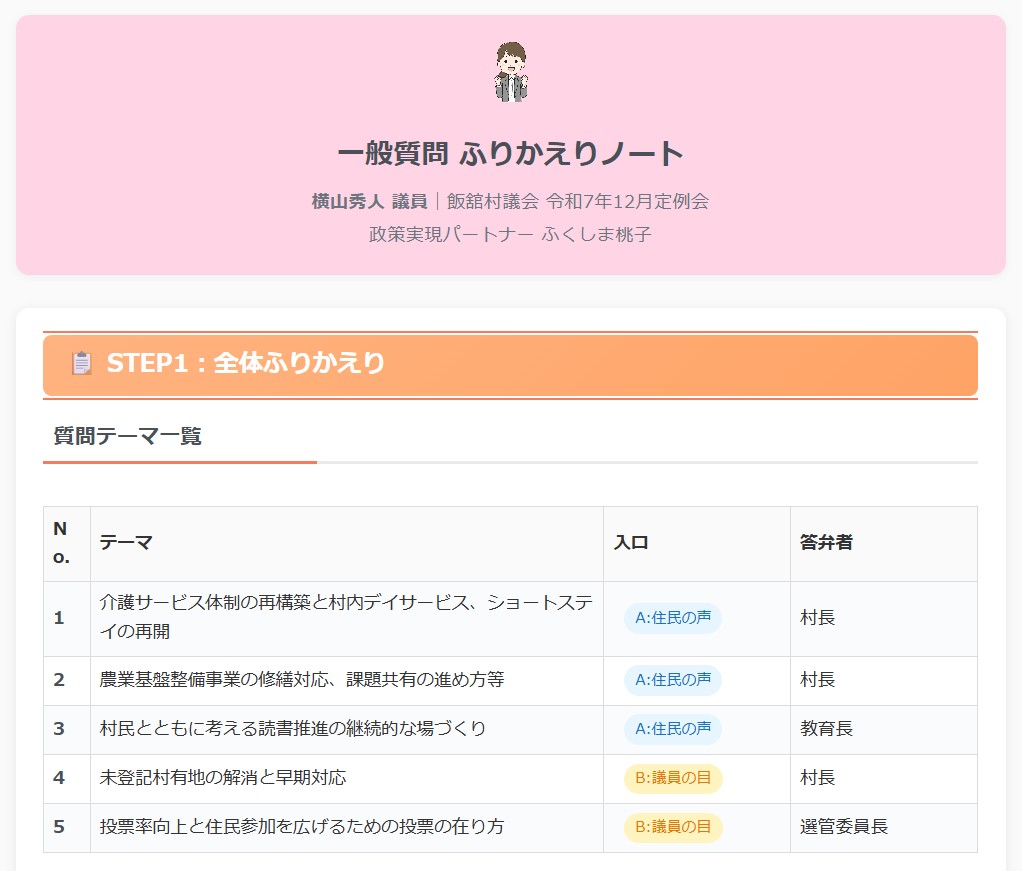This screenshot has width=1022, height=871.
Task: Click the A:住民の声 badge in row 1
Action: click(672, 618)
